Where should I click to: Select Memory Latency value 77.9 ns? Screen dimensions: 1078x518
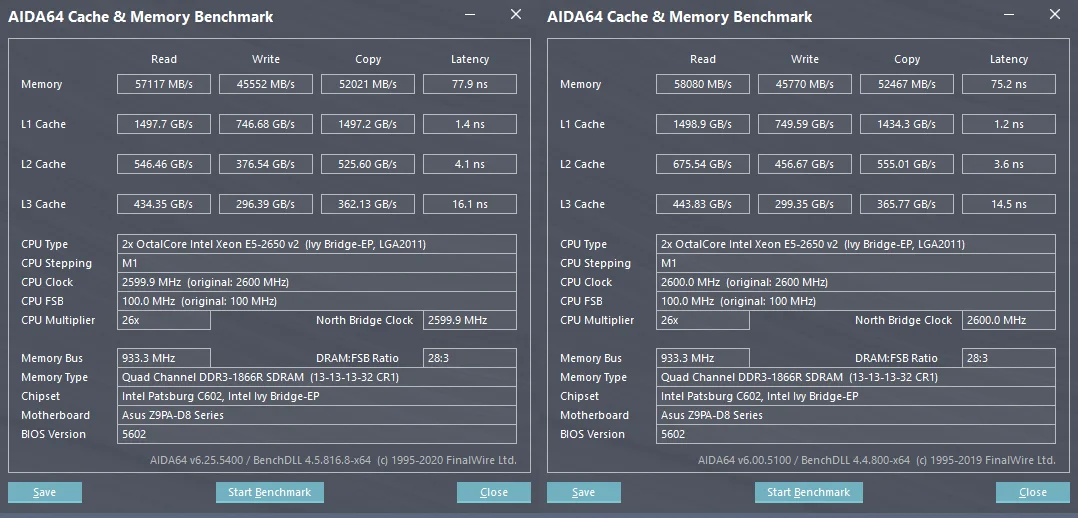click(470, 84)
